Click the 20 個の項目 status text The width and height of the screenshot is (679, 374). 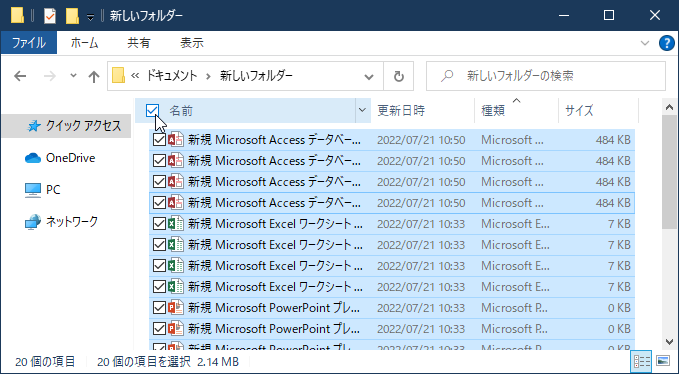[x=45, y=361]
